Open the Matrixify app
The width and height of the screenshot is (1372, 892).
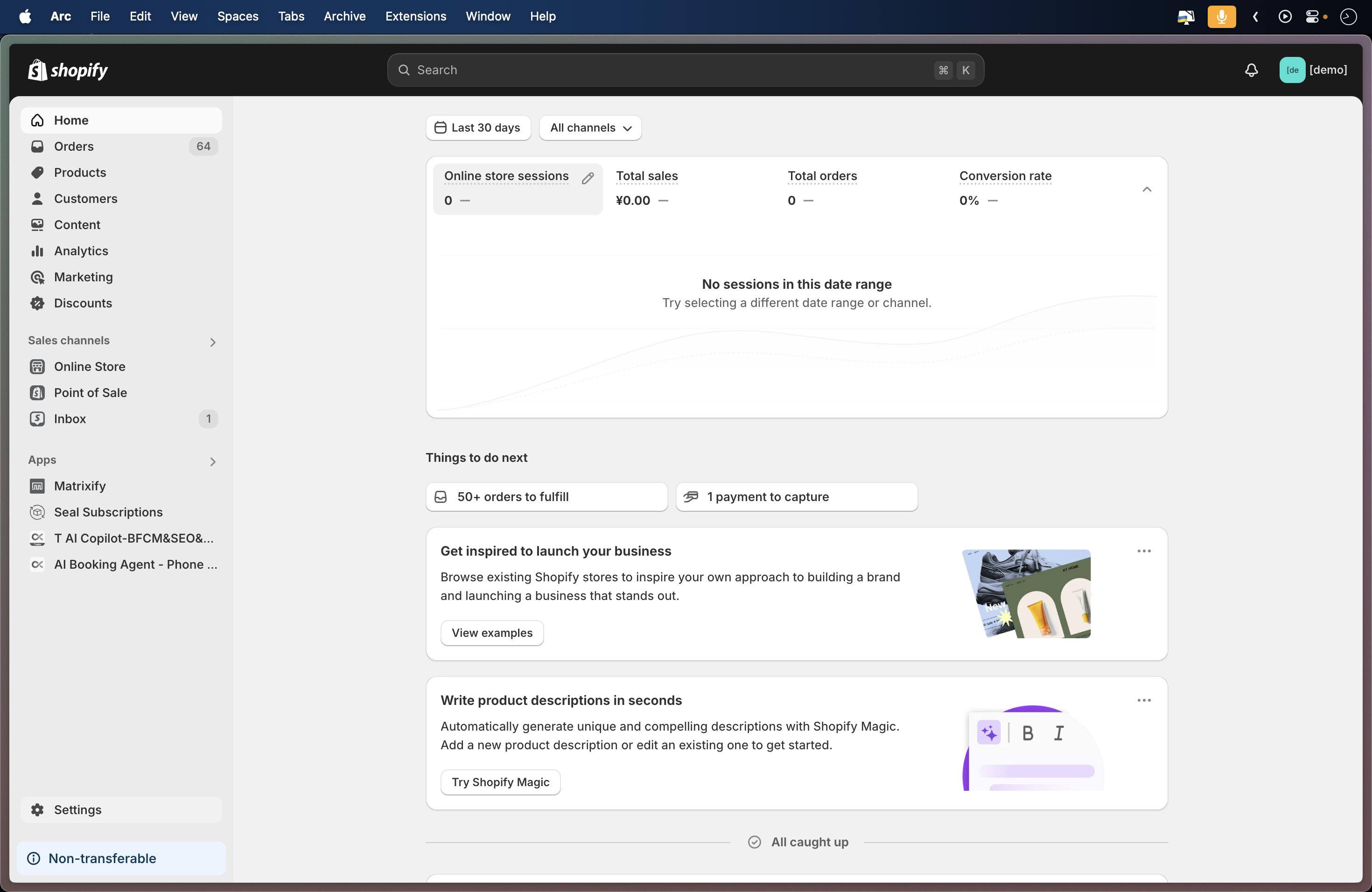pos(79,486)
